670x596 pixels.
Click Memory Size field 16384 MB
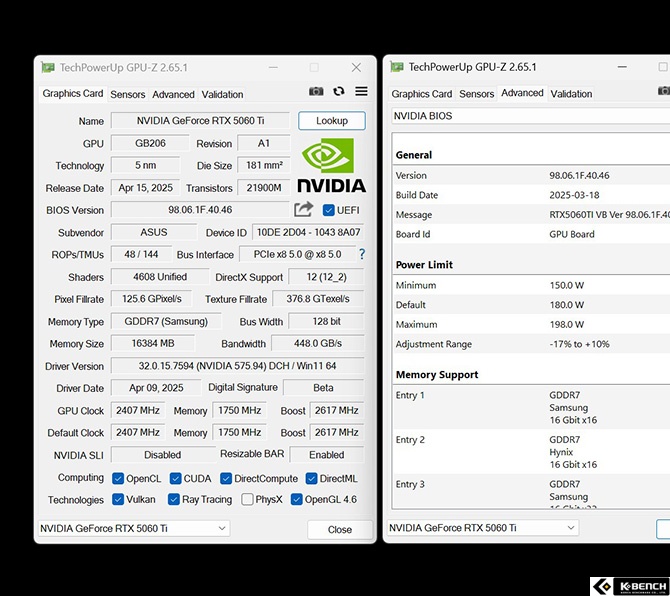pyautogui.click(x=153, y=344)
